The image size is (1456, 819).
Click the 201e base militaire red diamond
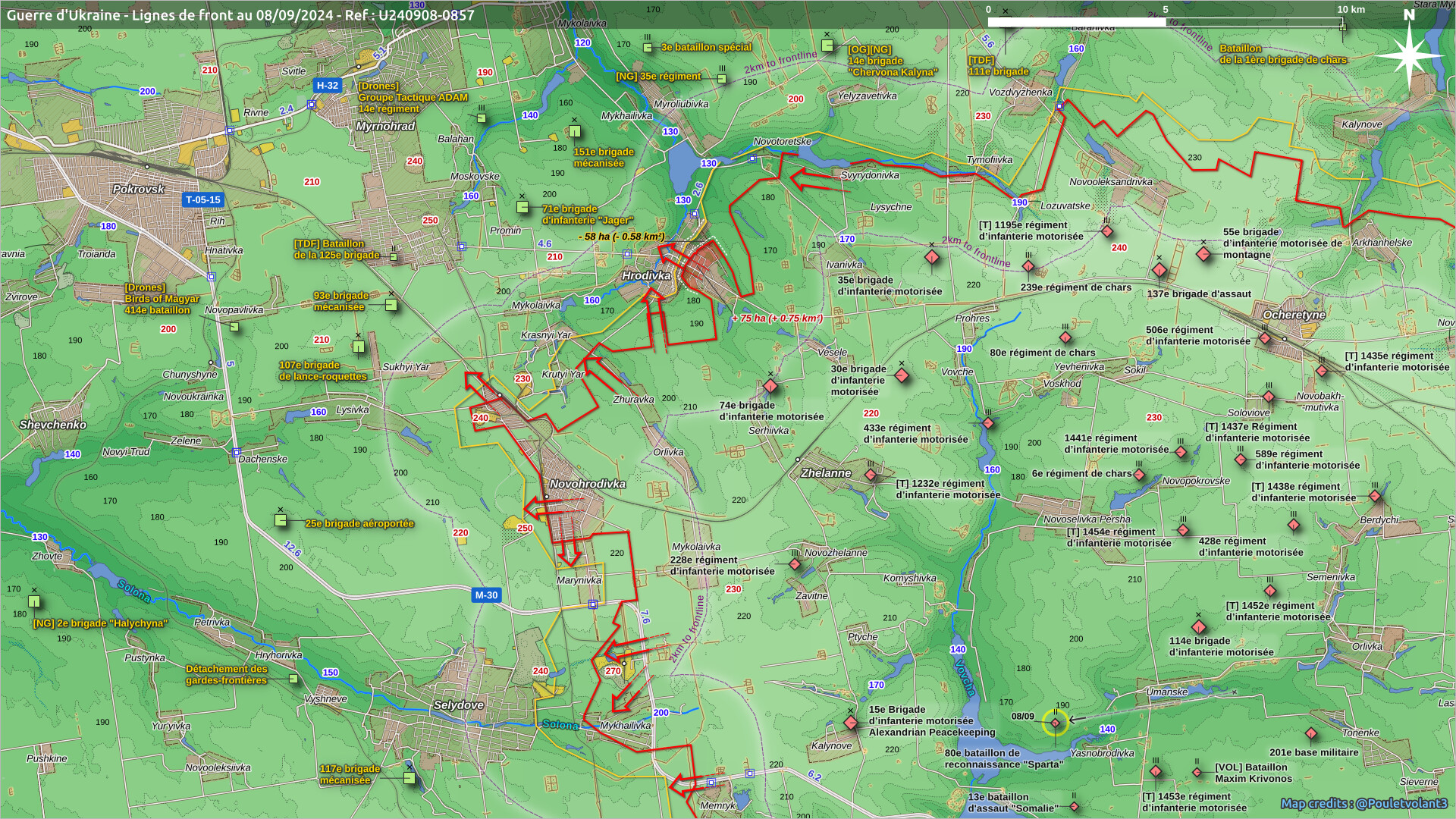pos(1311,734)
